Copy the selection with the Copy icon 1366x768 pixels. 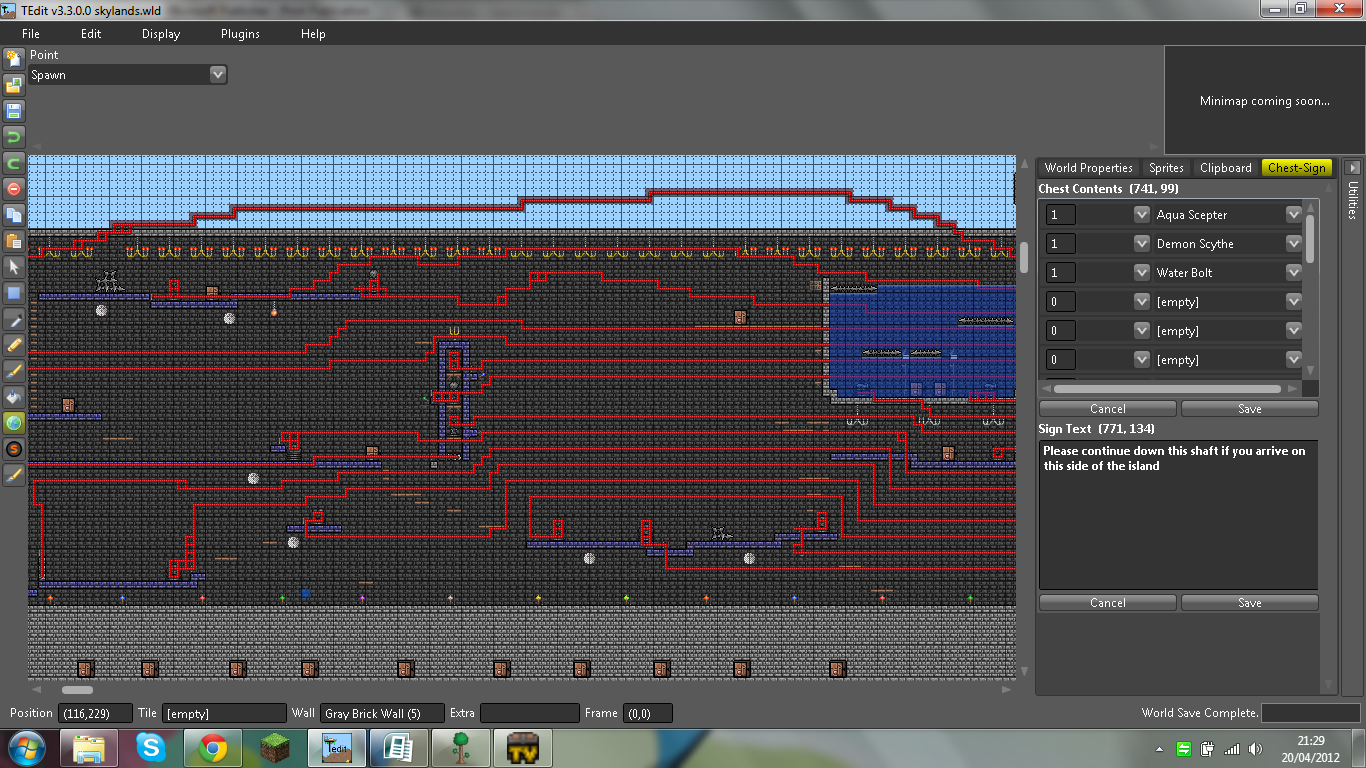14,214
